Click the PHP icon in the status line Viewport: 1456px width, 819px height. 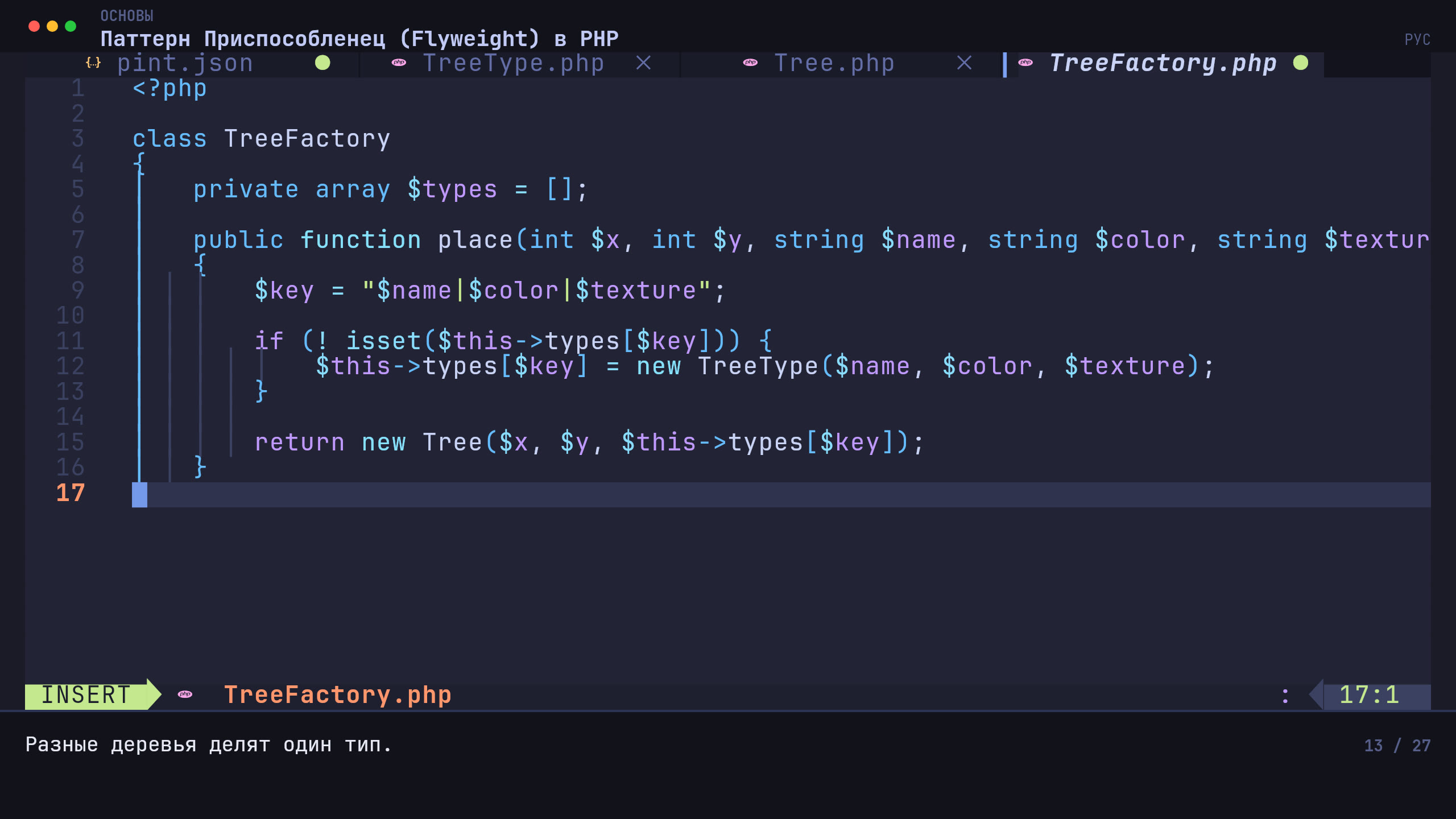185,694
